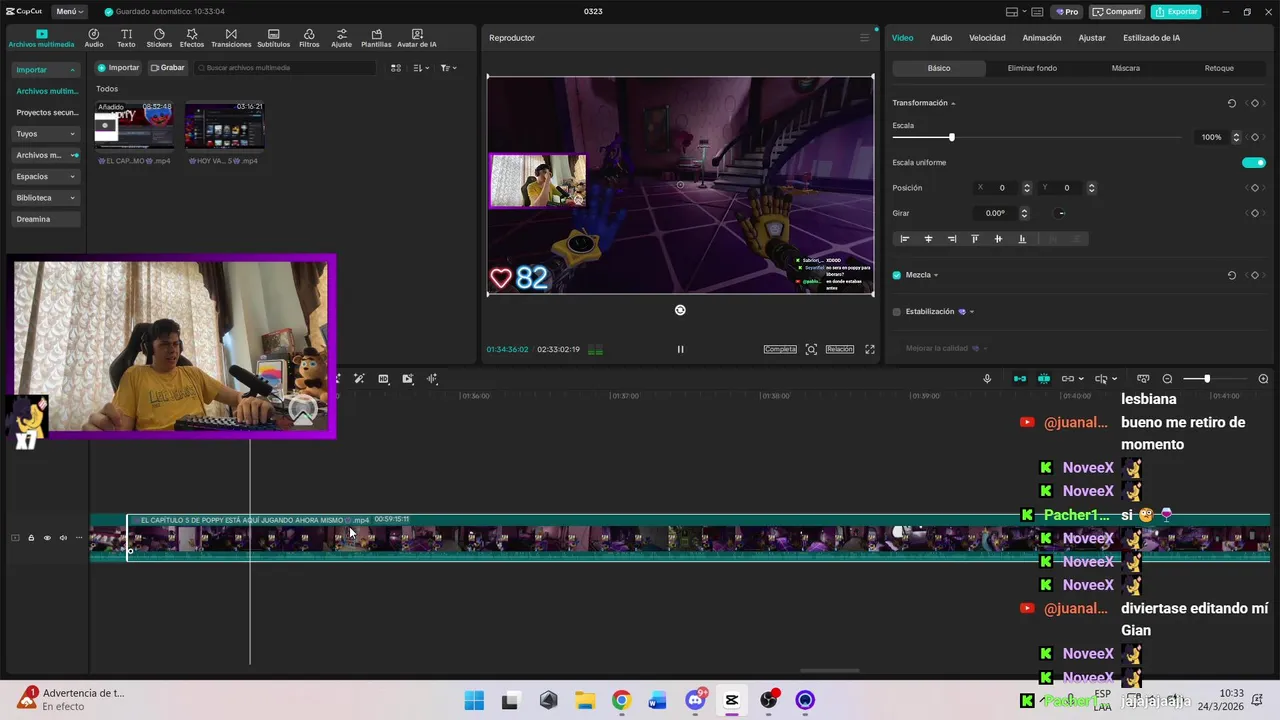Viewport: 1280px width, 720px height.
Task: Pause playback in the player
Action: coord(680,349)
